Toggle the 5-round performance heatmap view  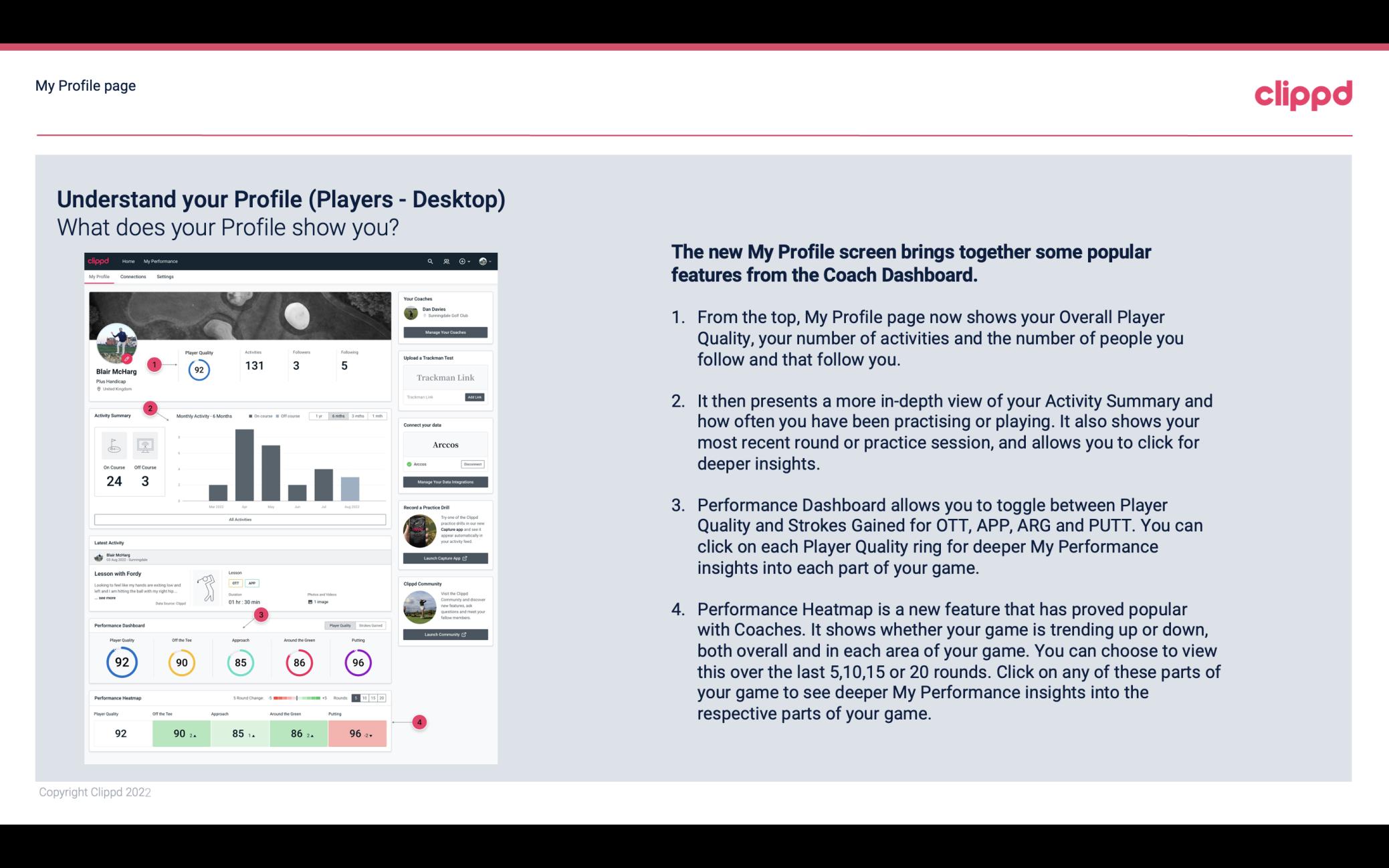coord(359,698)
